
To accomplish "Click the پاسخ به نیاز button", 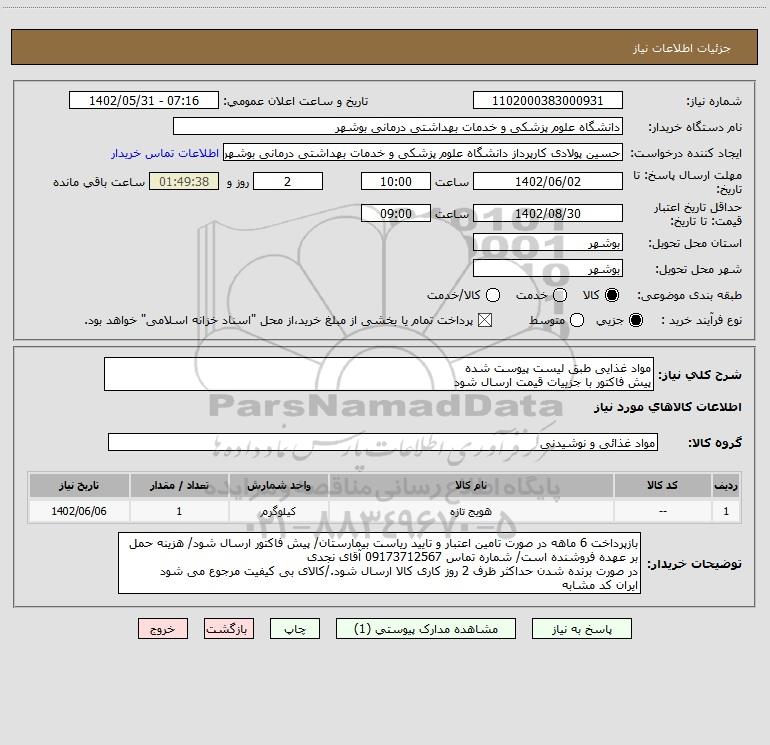I will click(x=581, y=629).
